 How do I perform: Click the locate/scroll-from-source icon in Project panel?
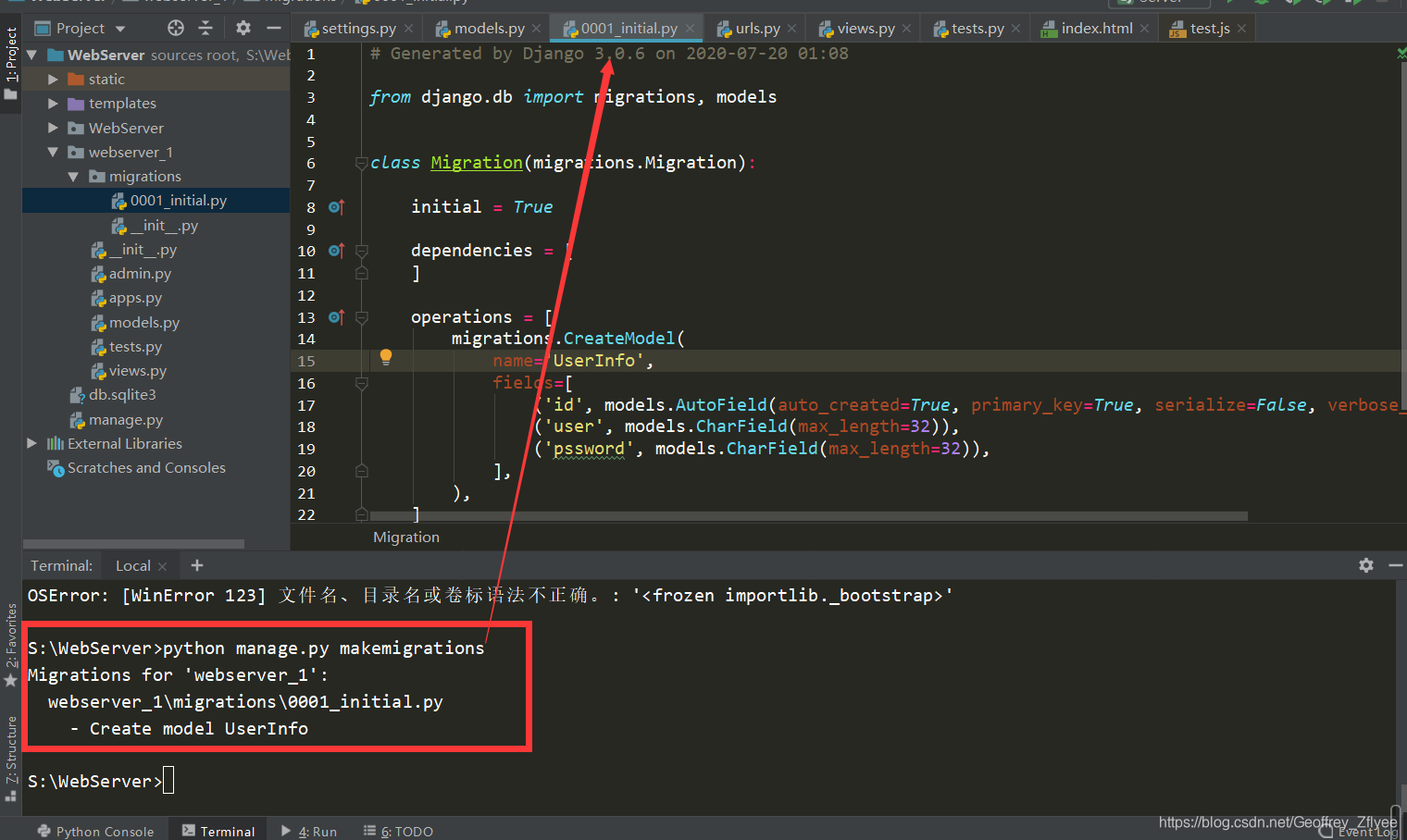click(x=176, y=28)
